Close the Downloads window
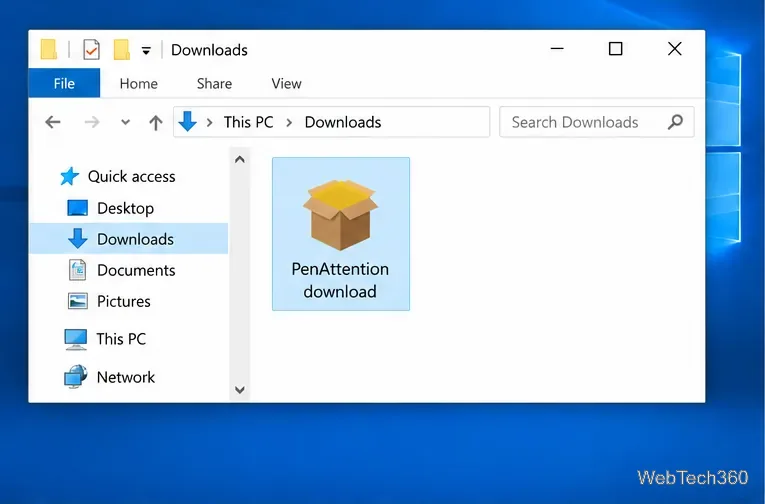This screenshot has width=765, height=504. click(675, 49)
